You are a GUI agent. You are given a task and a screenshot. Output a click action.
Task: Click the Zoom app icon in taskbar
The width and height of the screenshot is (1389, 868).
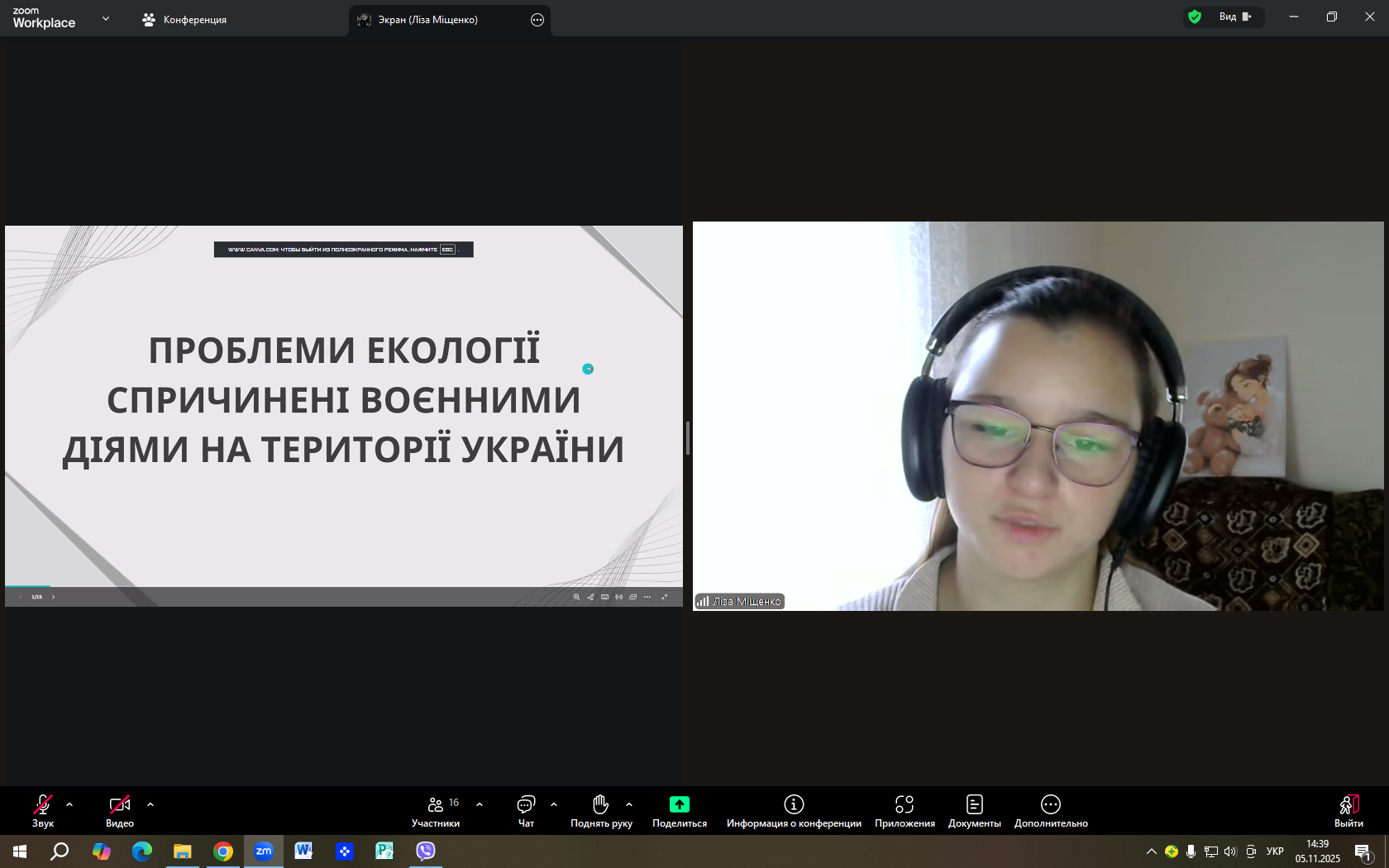[264, 851]
